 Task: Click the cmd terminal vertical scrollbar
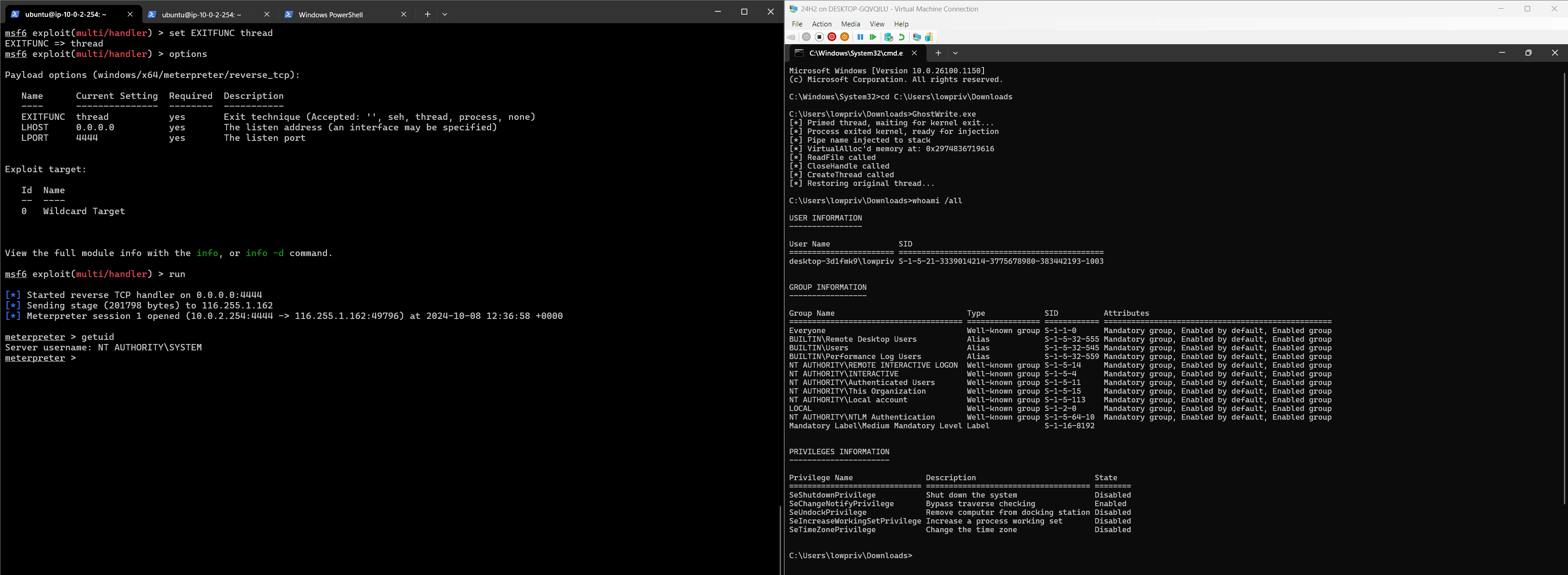coord(1564,288)
